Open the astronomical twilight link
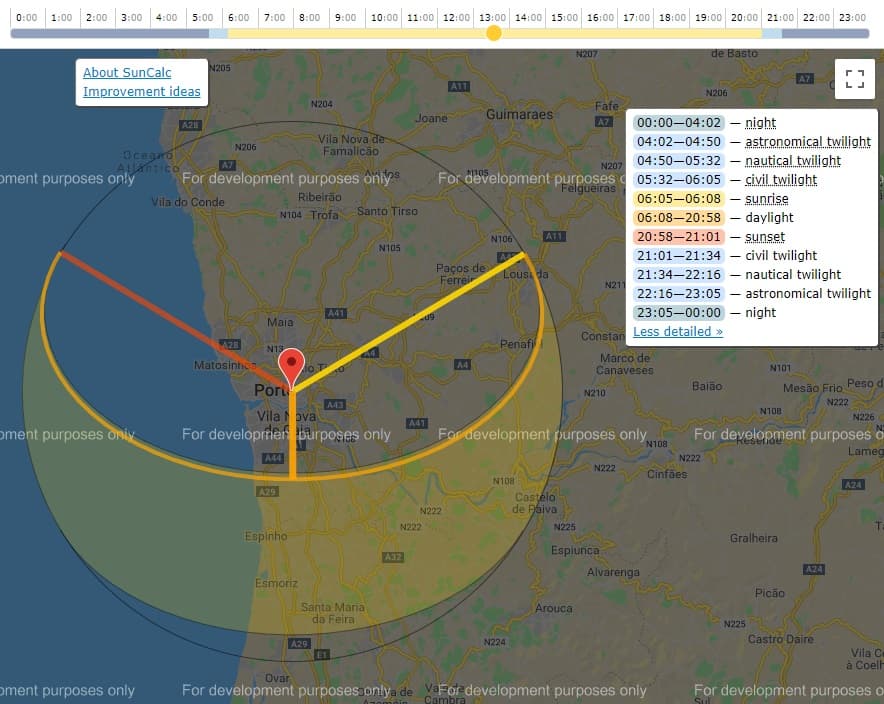Viewport: 884px width, 704px height. 810,141
